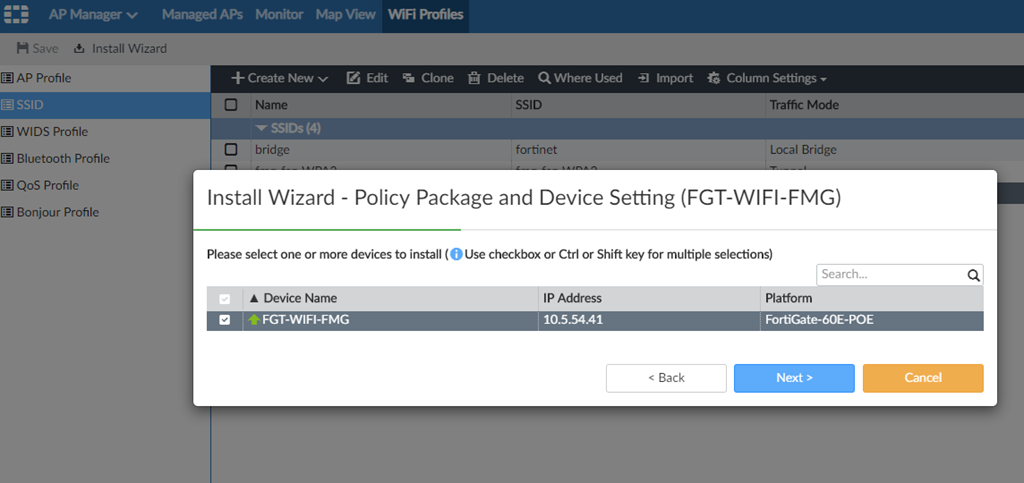Click the Clone icon in toolbar

[x=409, y=78]
